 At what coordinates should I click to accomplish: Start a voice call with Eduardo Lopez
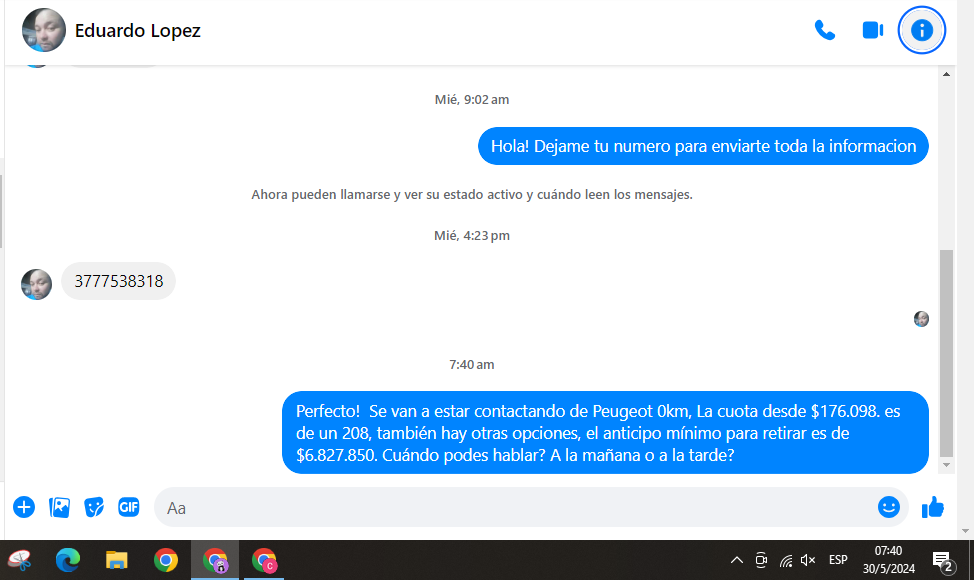point(825,30)
